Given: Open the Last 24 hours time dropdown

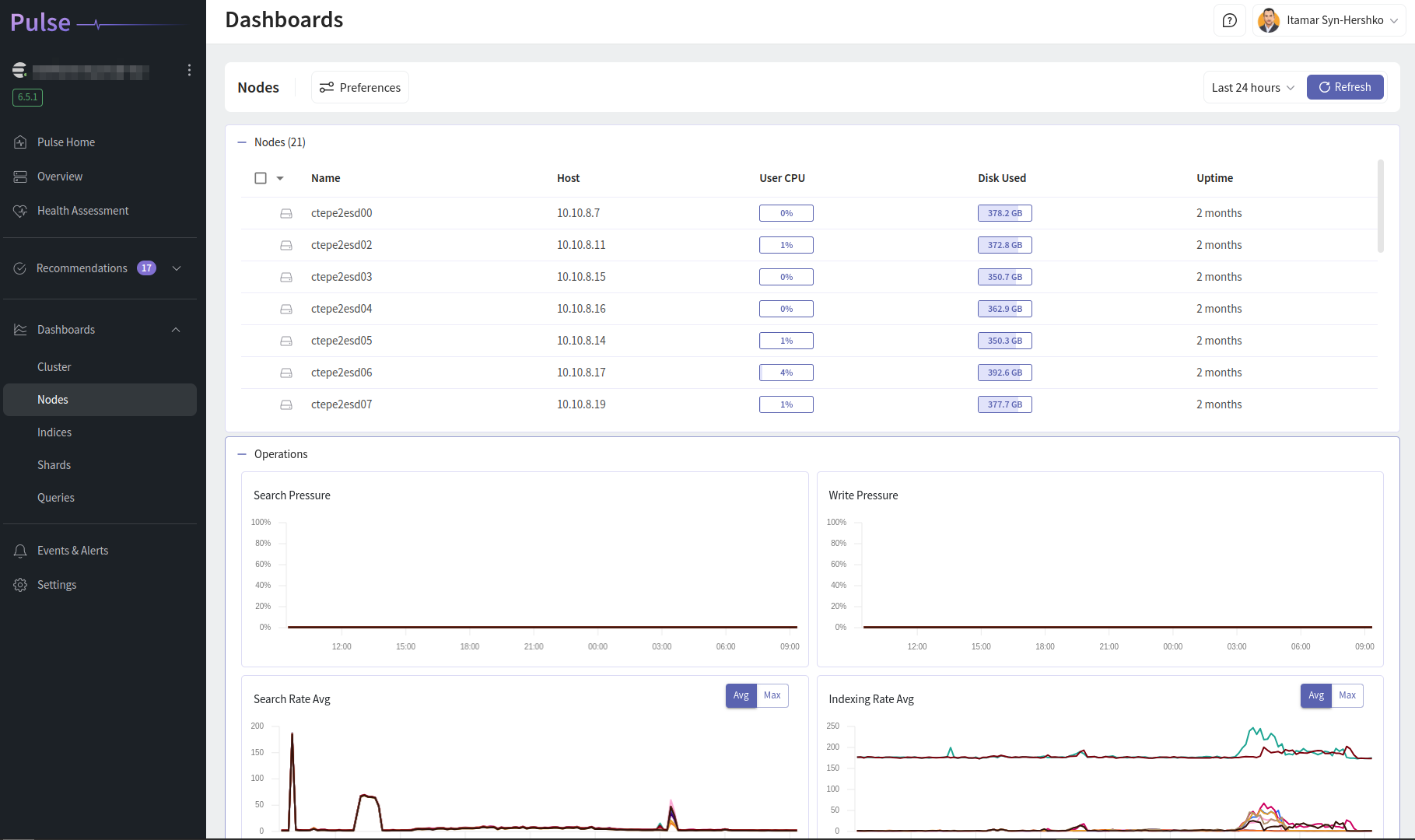Looking at the screenshot, I should (x=1252, y=88).
